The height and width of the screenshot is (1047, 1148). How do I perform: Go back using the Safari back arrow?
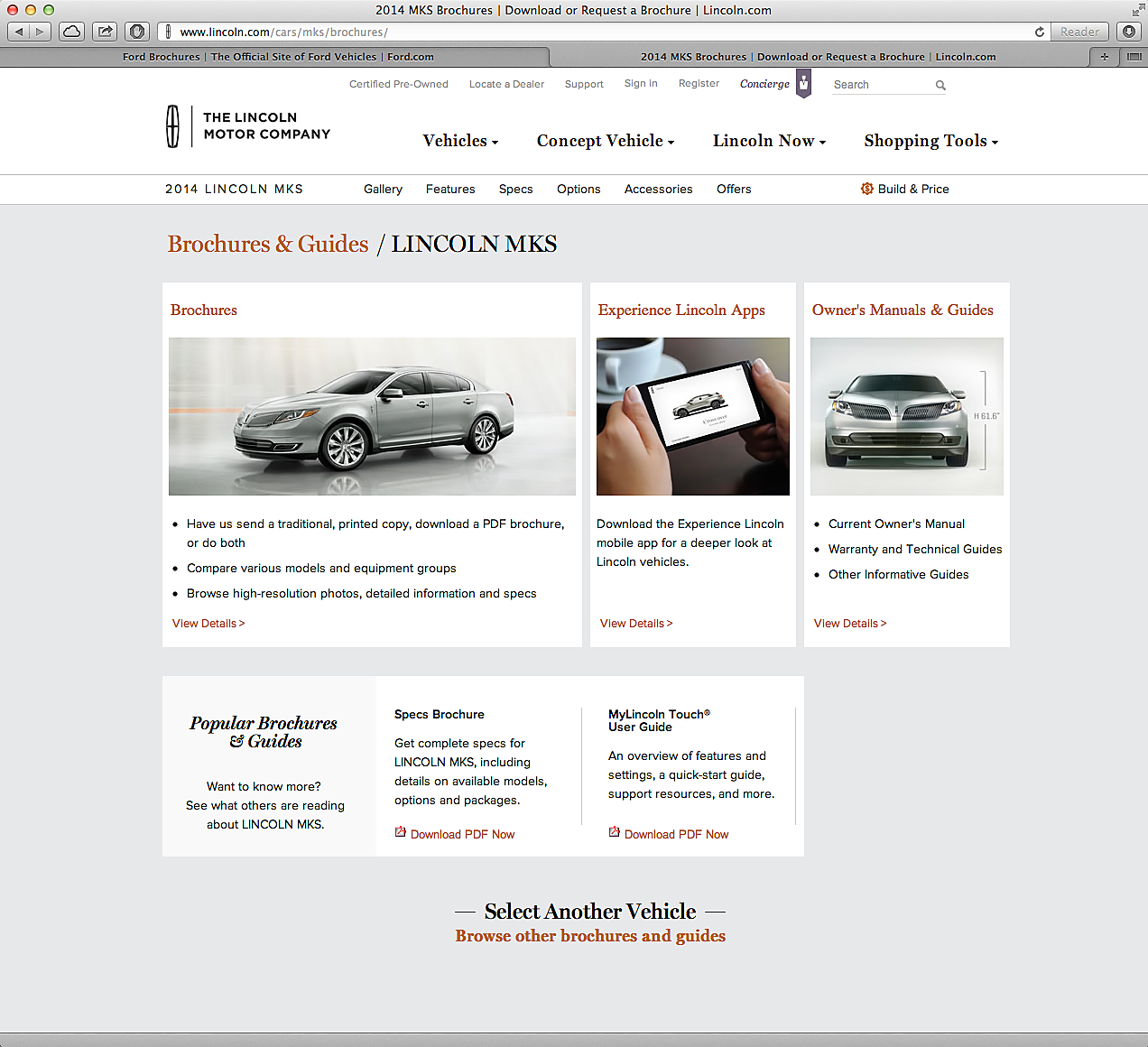tap(19, 32)
